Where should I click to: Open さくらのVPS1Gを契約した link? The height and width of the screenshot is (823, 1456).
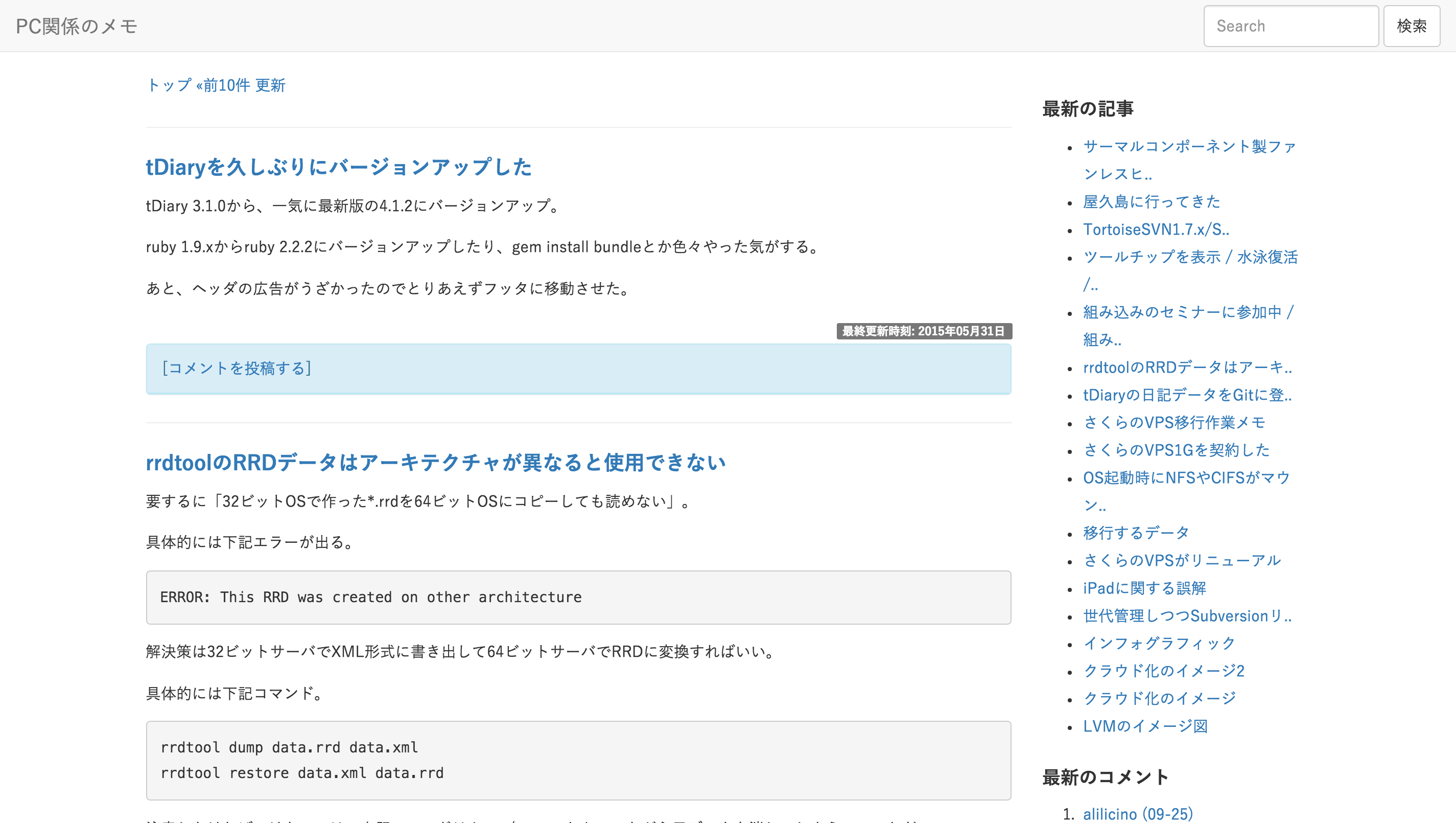coord(1176,450)
